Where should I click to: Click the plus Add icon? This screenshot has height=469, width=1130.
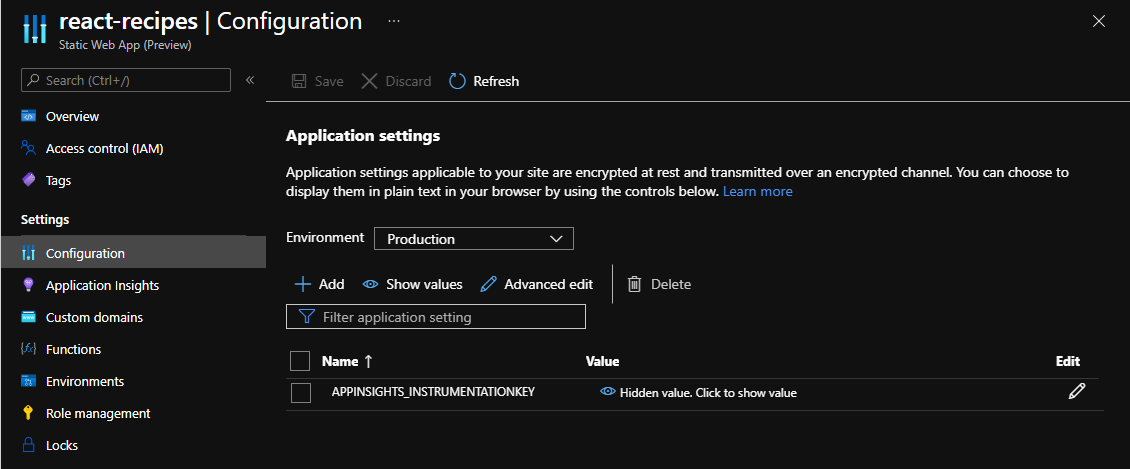pyautogui.click(x=303, y=285)
